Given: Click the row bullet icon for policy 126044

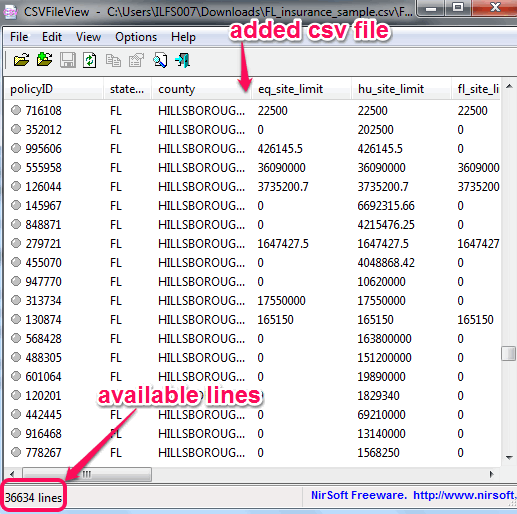Looking at the screenshot, I should pyautogui.click(x=16, y=186).
